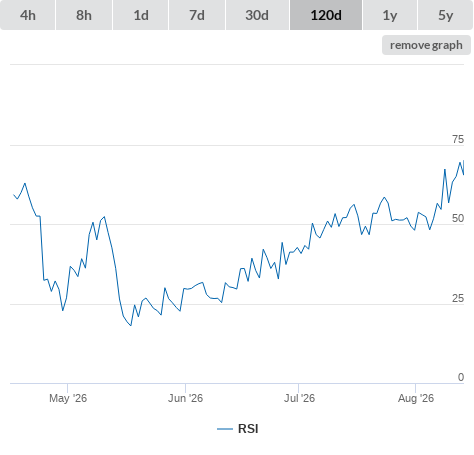Switch to the 8h time range
474x455 pixels.
(84, 15)
